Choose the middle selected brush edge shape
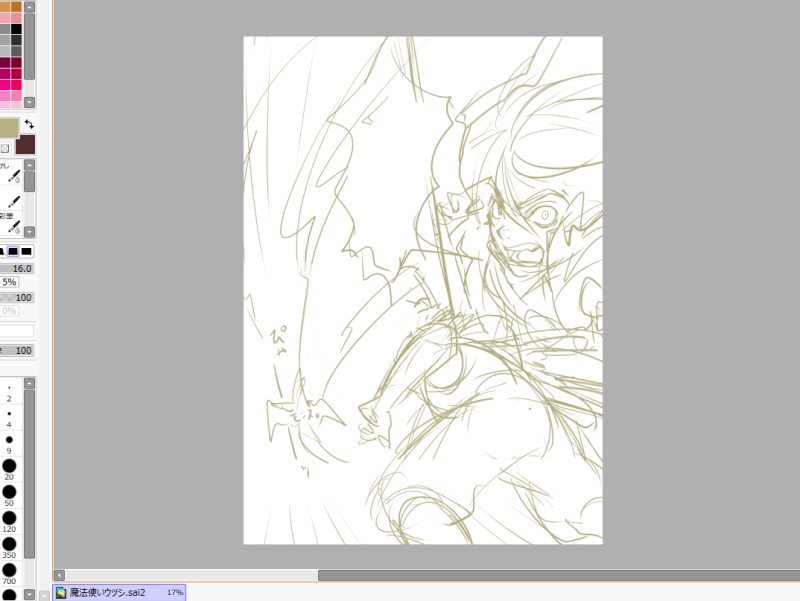The image size is (800, 601). 13,251
